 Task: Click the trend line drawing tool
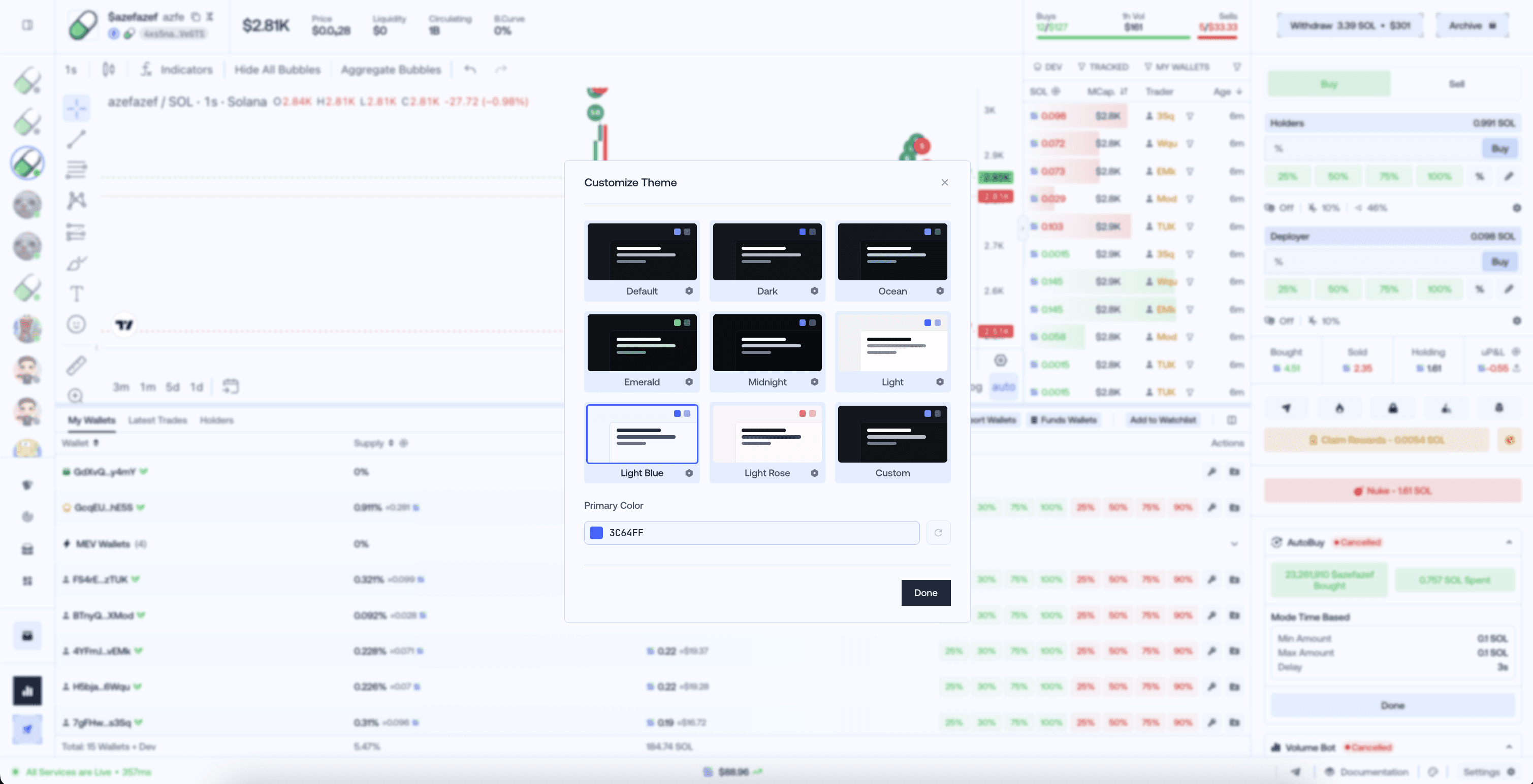(76, 139)
